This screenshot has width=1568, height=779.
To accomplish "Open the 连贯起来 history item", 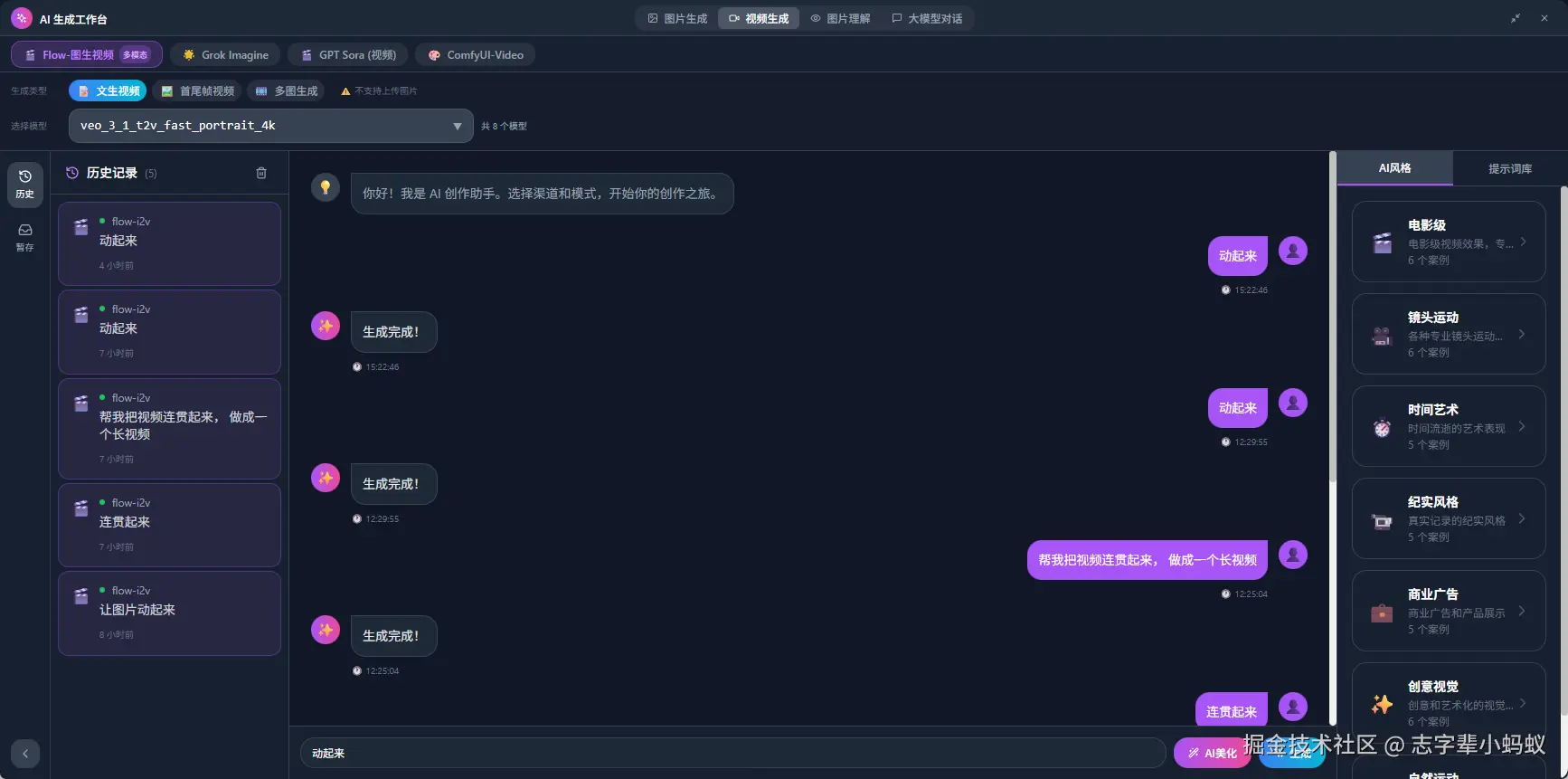I will tap(169, 525).
